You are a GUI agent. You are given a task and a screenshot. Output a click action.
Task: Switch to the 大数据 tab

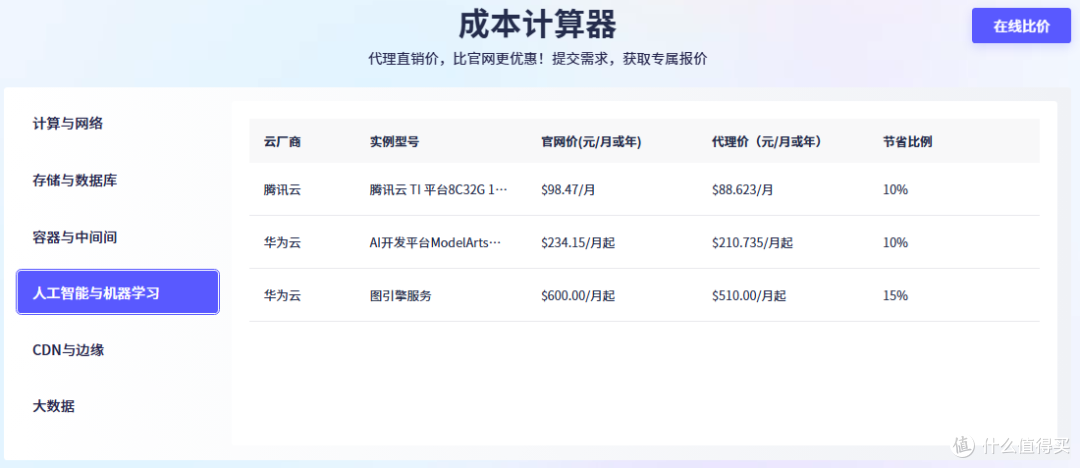tap(54, 406)
